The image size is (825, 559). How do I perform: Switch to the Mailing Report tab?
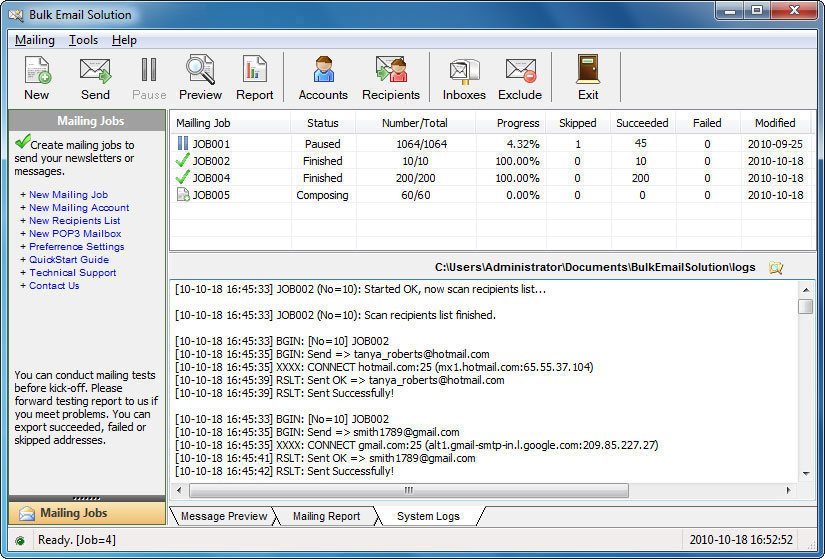(326, 516)
